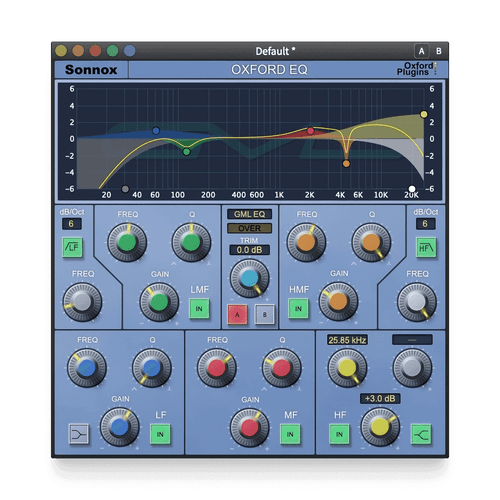Select the green LMF node on the graph
This screenshot has width=500, height=500.
coord(186,152)
